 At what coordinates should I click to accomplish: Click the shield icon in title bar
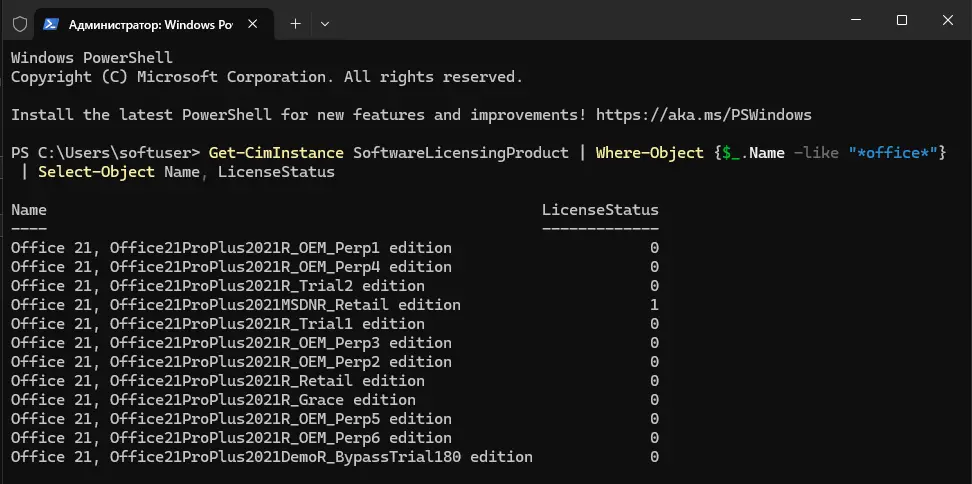pyautogui.click(x=20, y=24)
